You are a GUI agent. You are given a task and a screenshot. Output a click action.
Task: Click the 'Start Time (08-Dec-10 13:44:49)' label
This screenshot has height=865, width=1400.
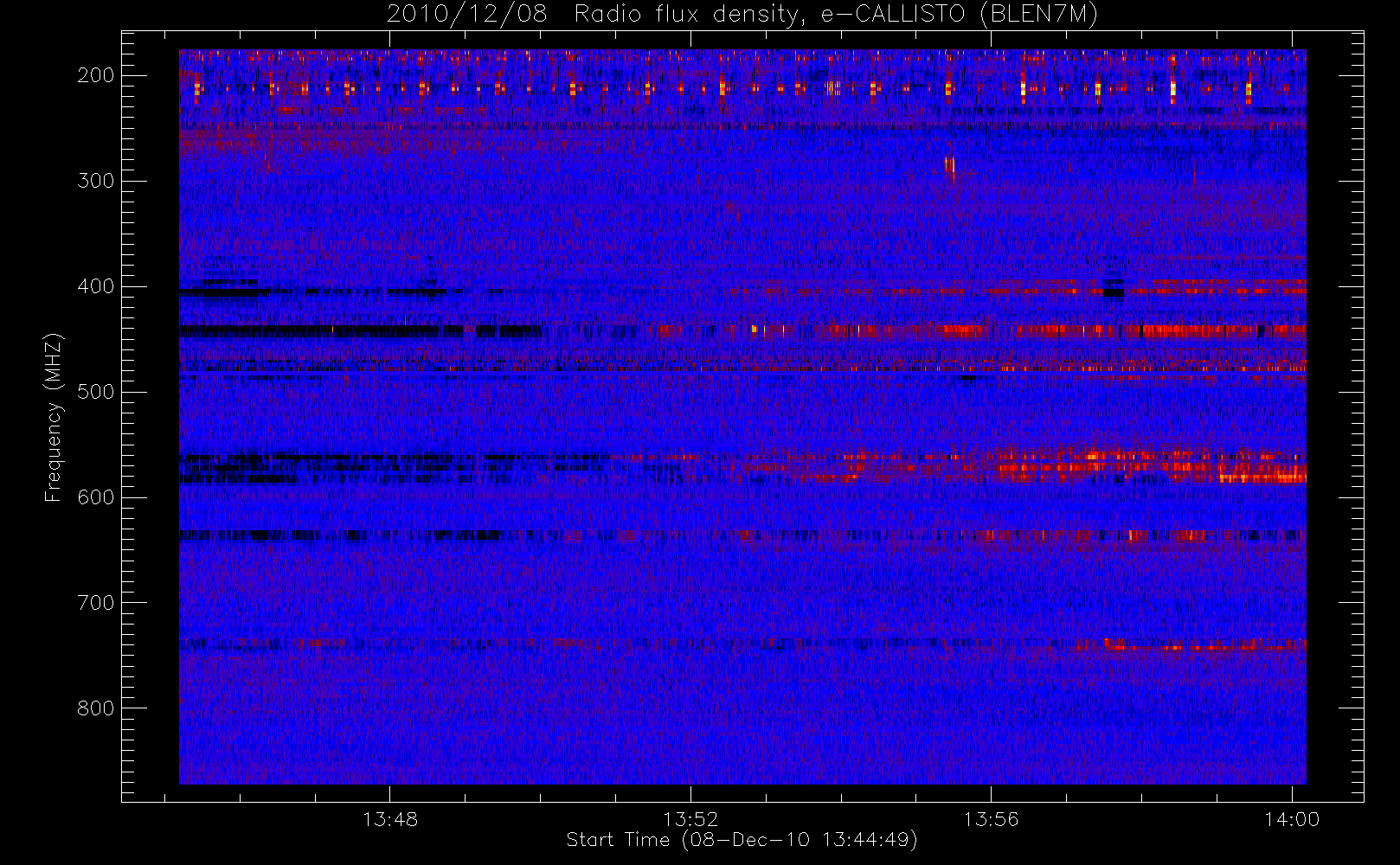[742, 840]
